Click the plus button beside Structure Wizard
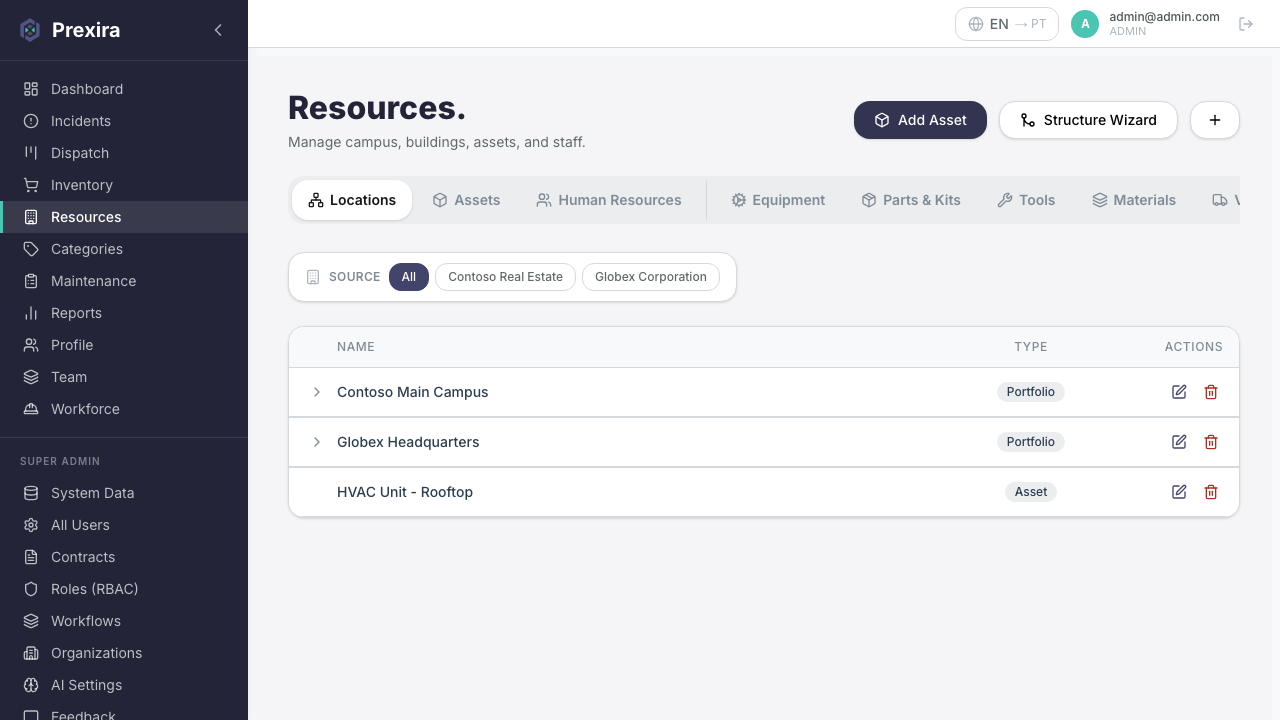Image resolution: width=1280 pixels, height=720 pixels. (1215, 120)
